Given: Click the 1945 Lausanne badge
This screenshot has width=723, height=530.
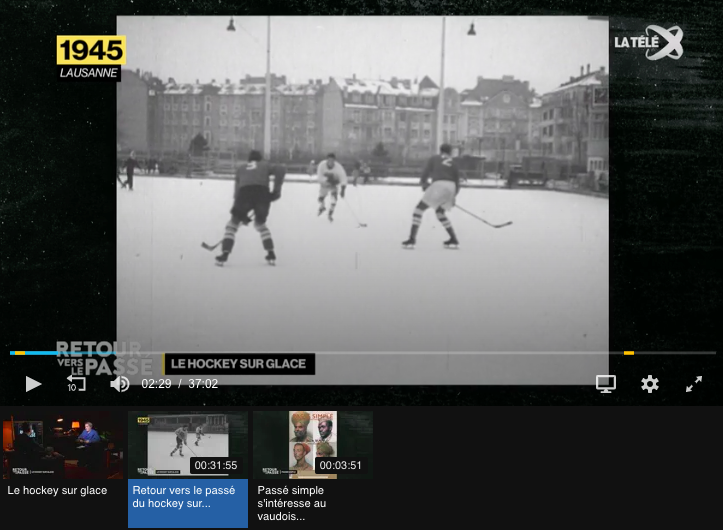Looking at the screenshot, I should coord(91,58).
